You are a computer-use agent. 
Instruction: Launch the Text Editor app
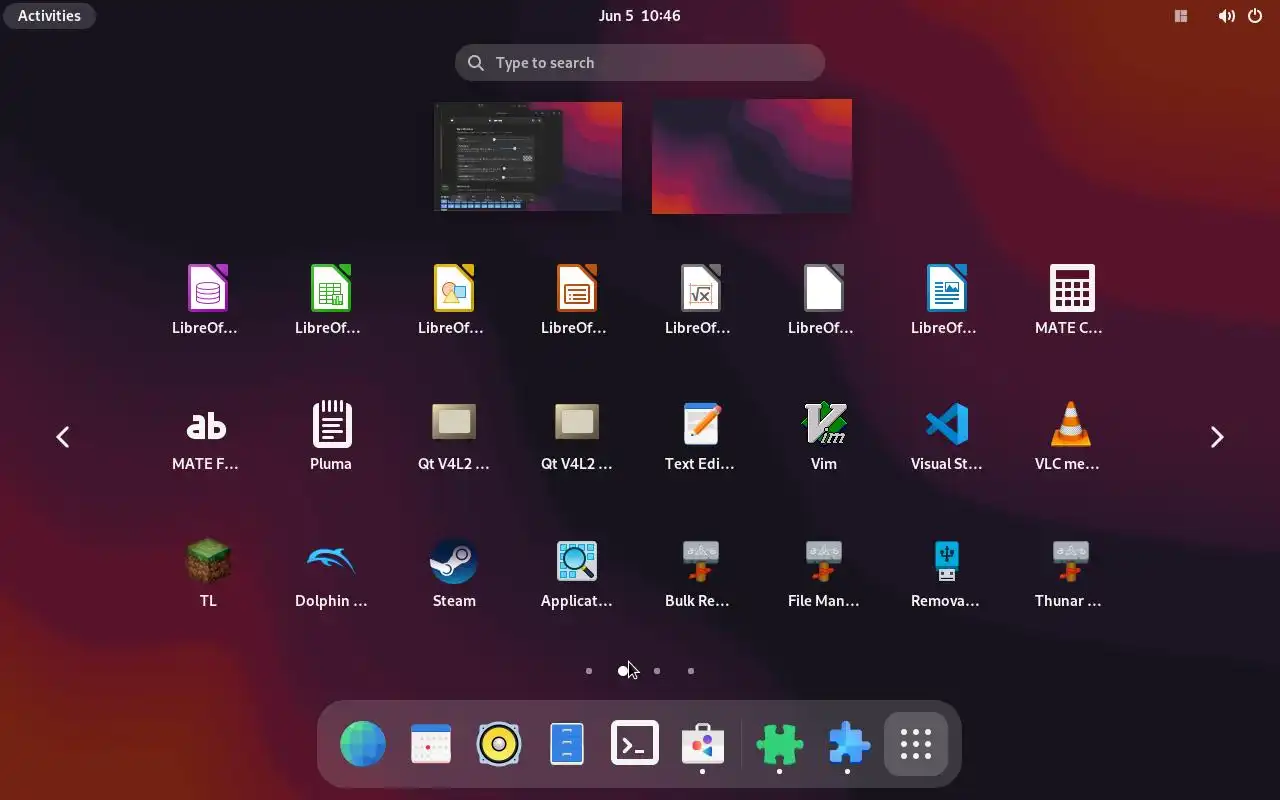click(x=702, y=424)
